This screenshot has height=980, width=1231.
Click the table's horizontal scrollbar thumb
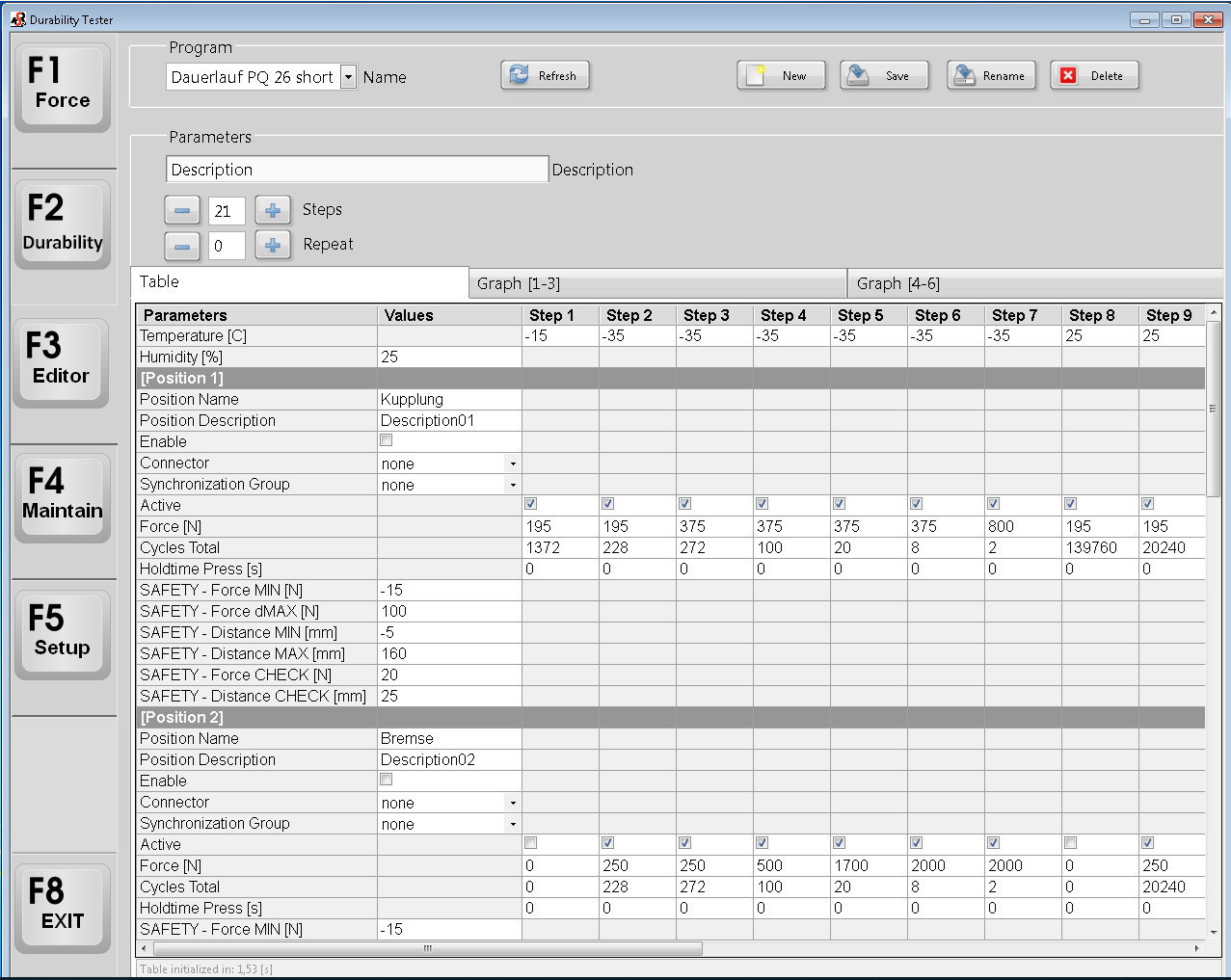coord(427,949)
